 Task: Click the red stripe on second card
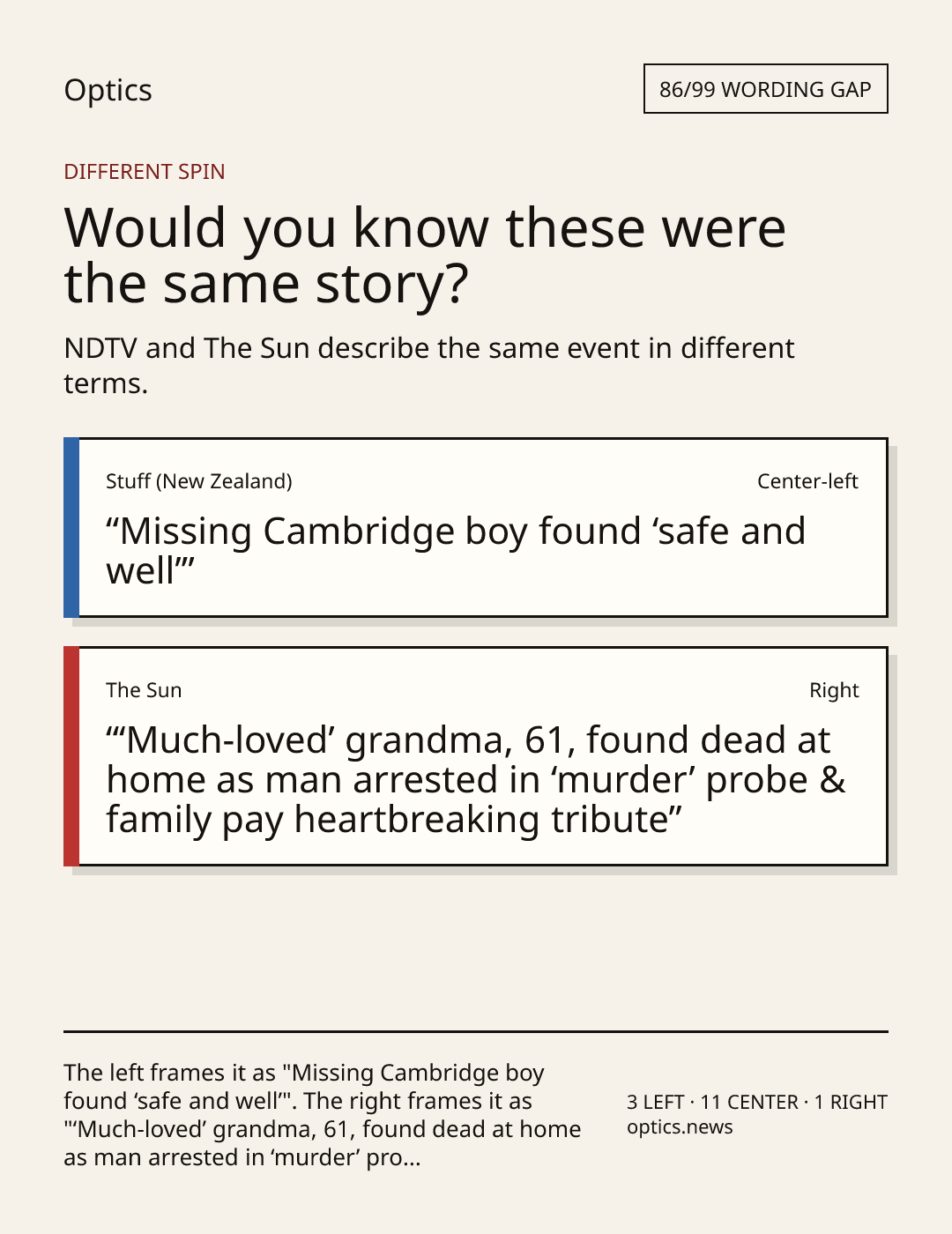pos(71,756)
